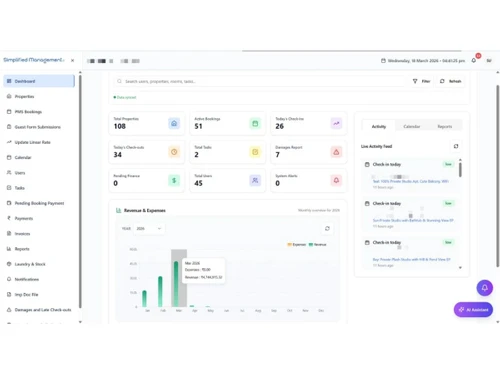The image size is (500, 375).
Task: Open the AI Assistant
Action: click(473, 310)
